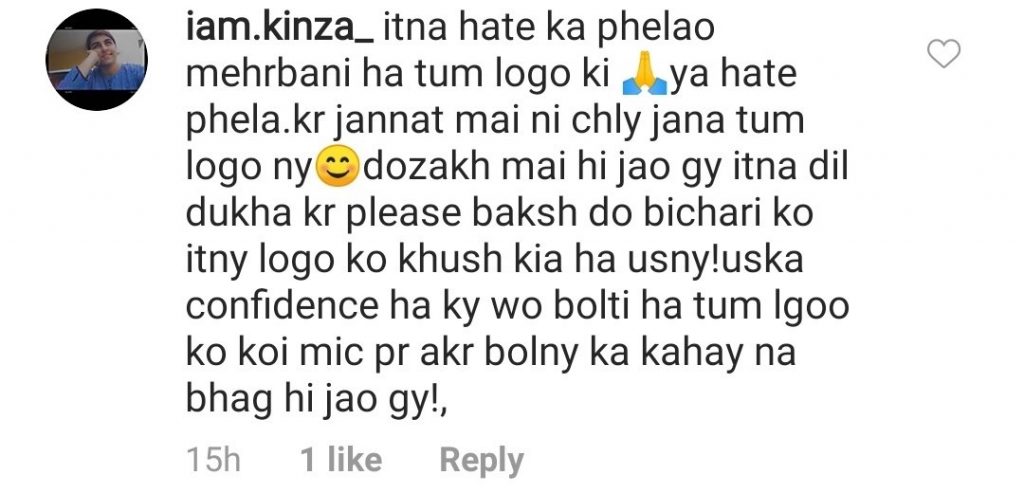
Task: Open iam.kinza_ profile picture
Action: click(x=97, y=59)
